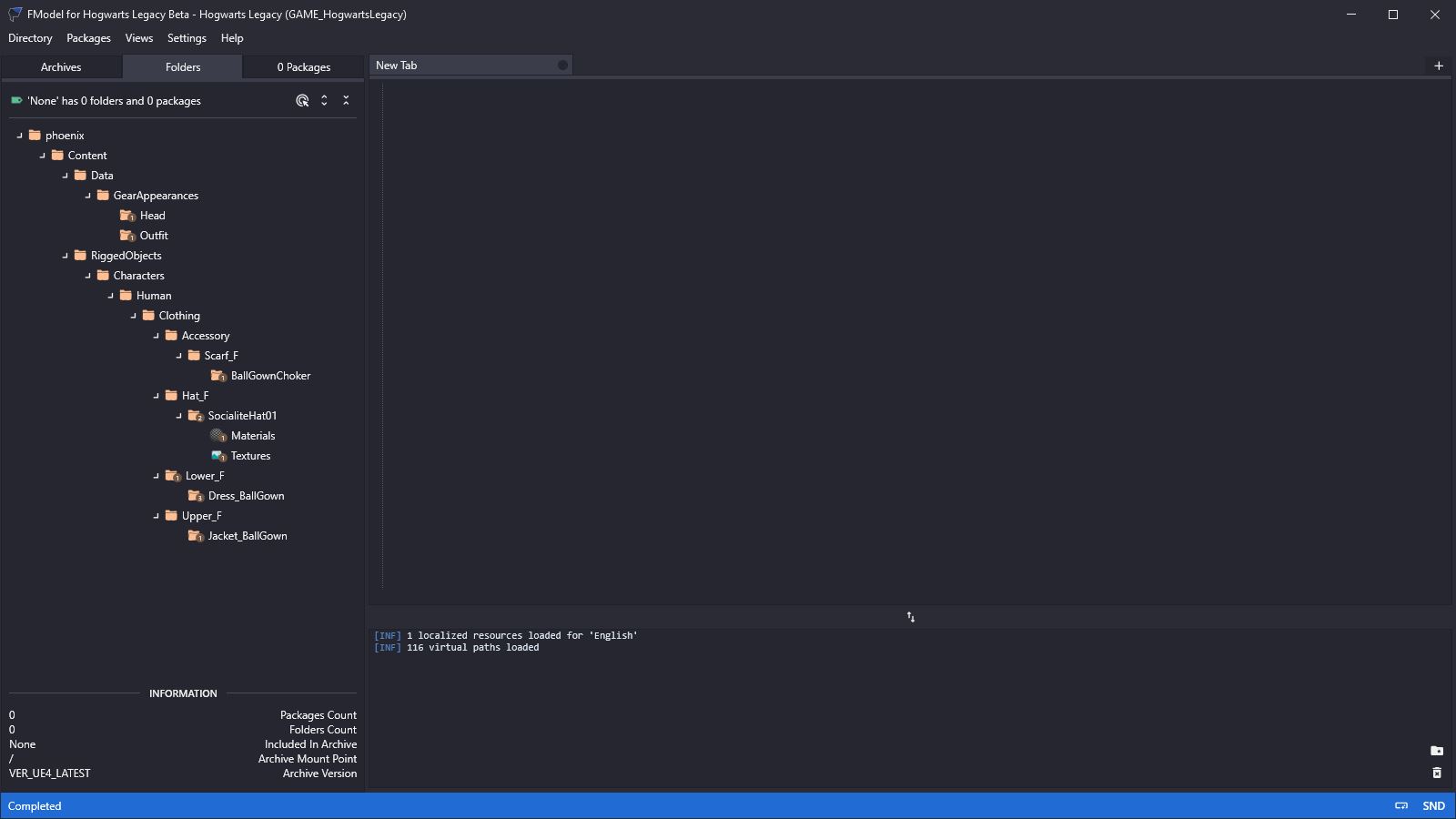Open the Settings menu
The height and width of the screenshot is (819, 1456).
click(187, 38)
